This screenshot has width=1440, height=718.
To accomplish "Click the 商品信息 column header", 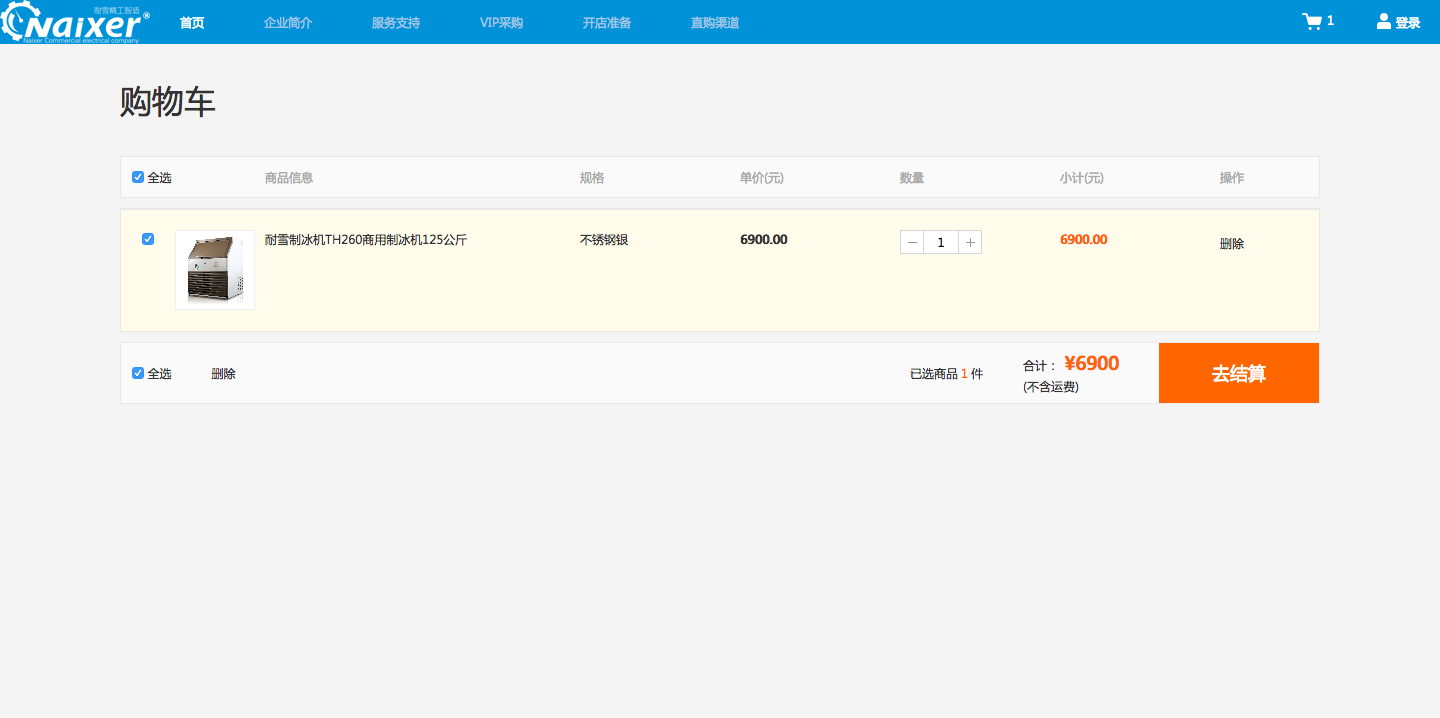I will [289, 178].
